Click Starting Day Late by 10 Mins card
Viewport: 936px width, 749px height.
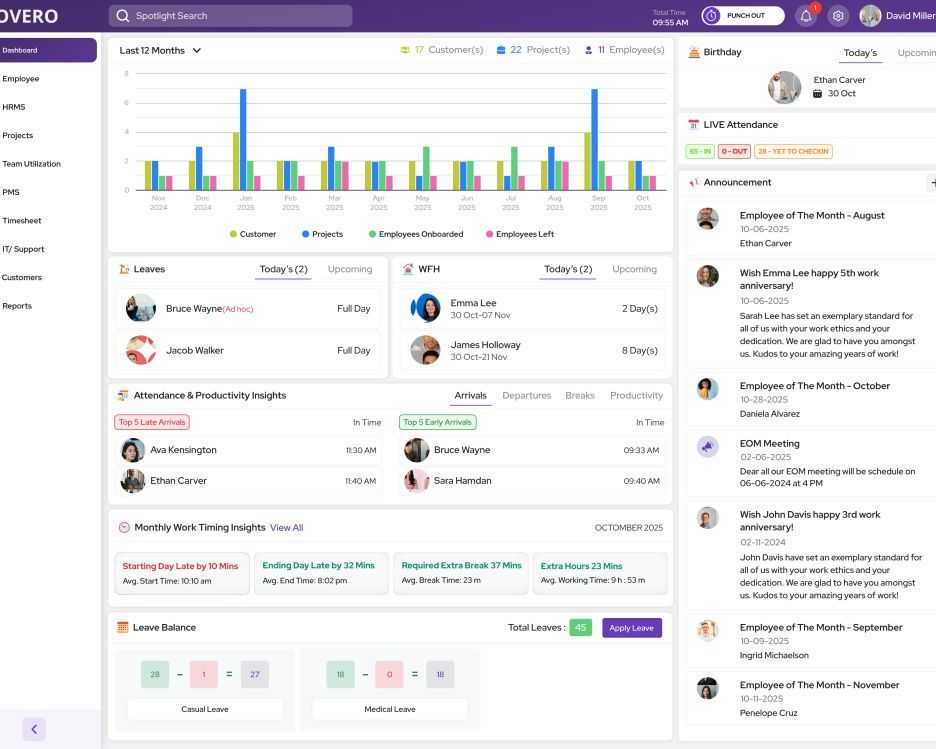point(182,573)
